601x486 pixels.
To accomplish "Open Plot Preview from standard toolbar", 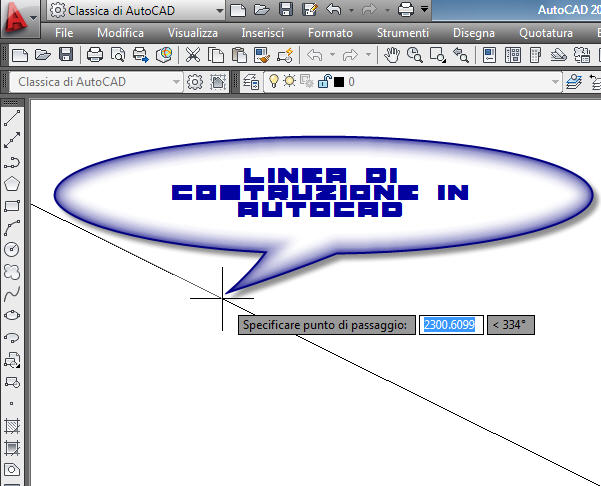I will point(118,55).
